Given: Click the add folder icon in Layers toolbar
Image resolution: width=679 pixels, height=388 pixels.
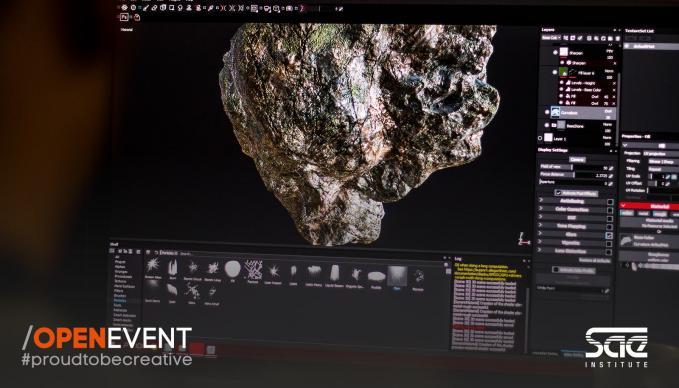Looking at the screenshot, I should 610,38.
